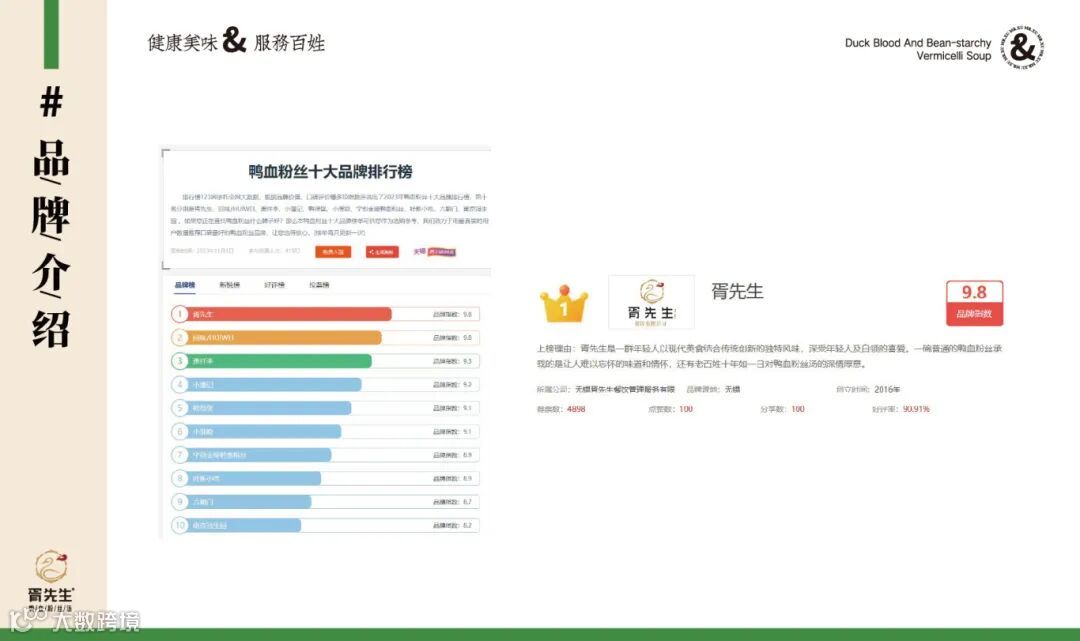Click the 2016年 founding year value

click(x=887, y=390)
